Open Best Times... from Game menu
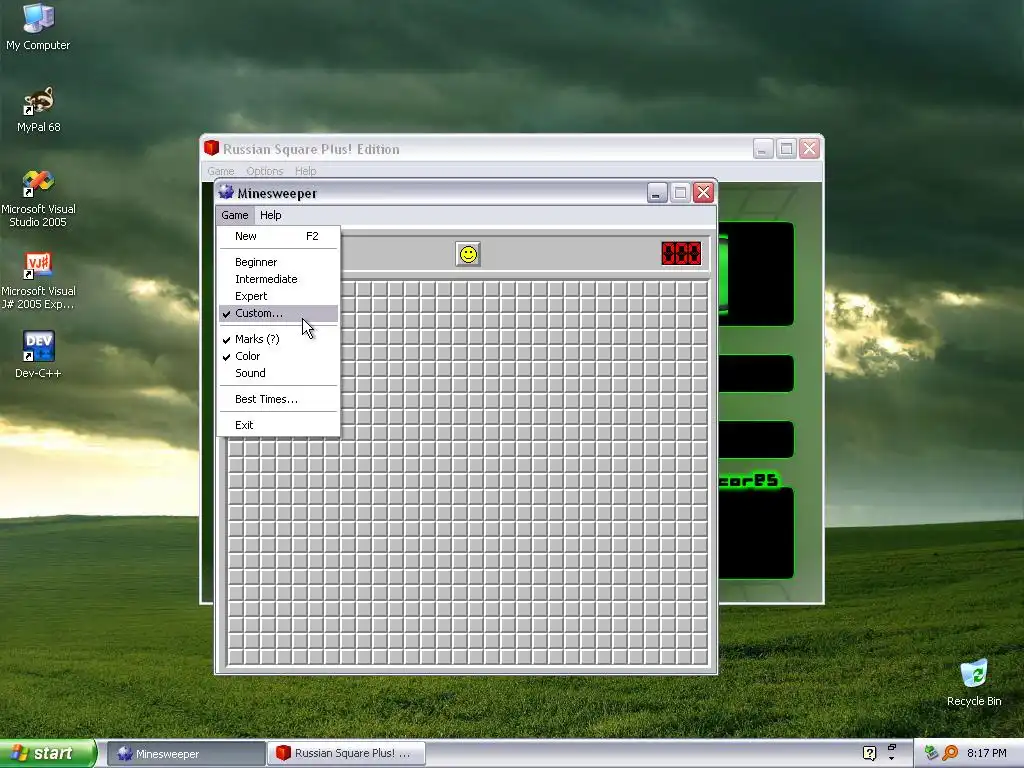Image resolution: width=1024 pixels, height=768 pixels. [x=278, y=399]
